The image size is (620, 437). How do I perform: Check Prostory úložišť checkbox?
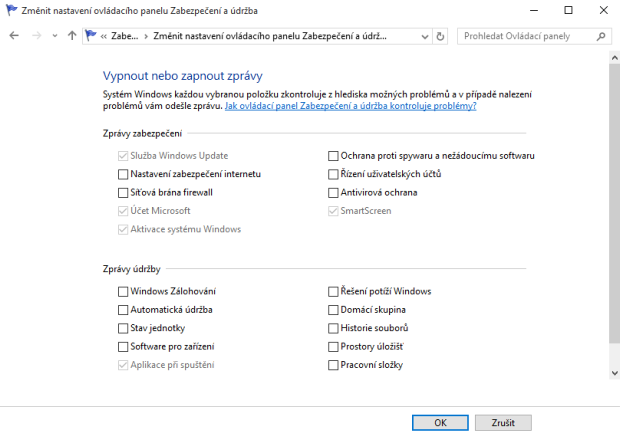click(333, 347)
